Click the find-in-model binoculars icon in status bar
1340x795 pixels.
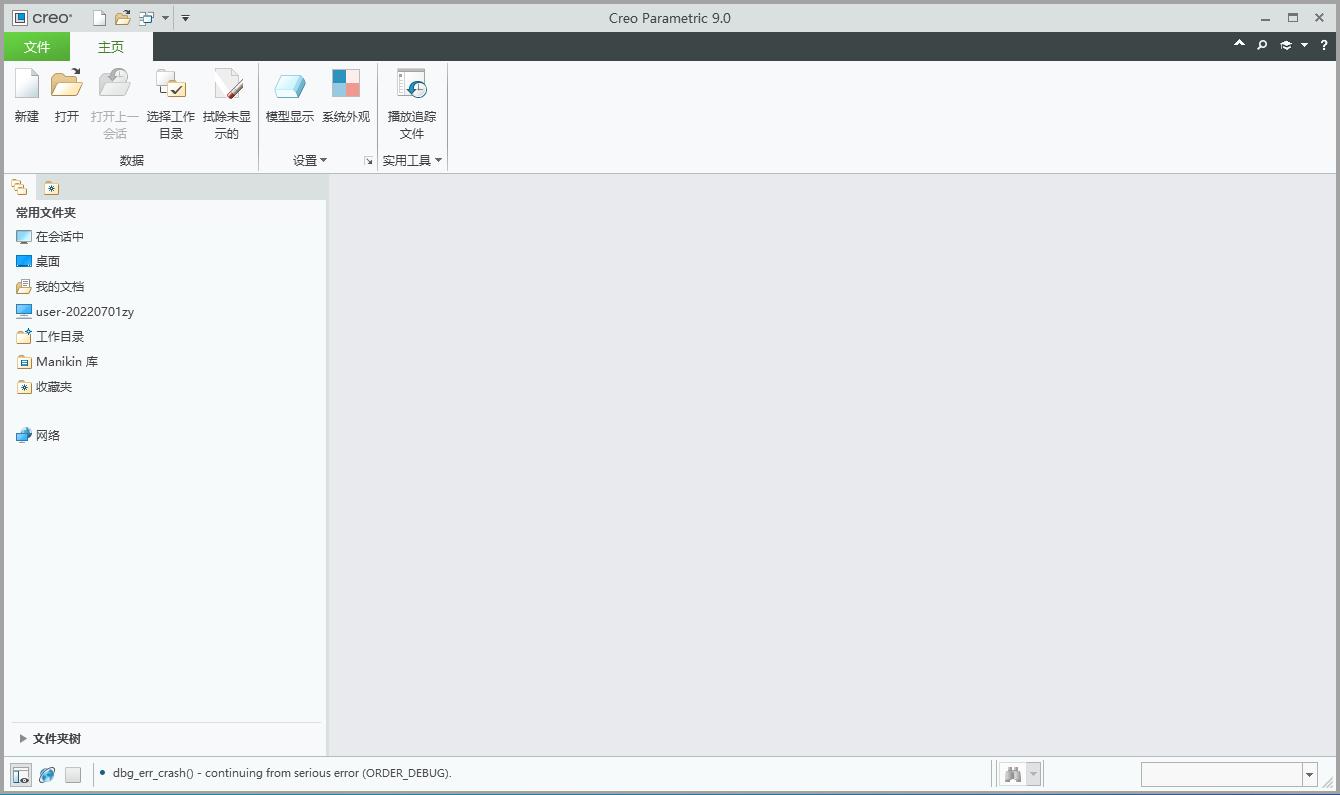coord(1012,773)
